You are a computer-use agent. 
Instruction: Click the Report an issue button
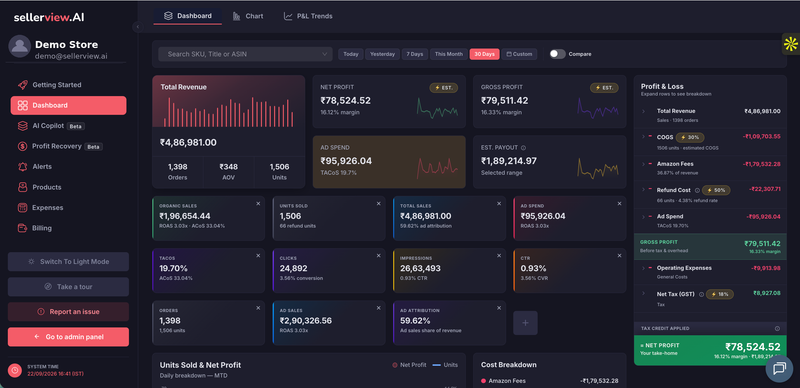point(68,311)
